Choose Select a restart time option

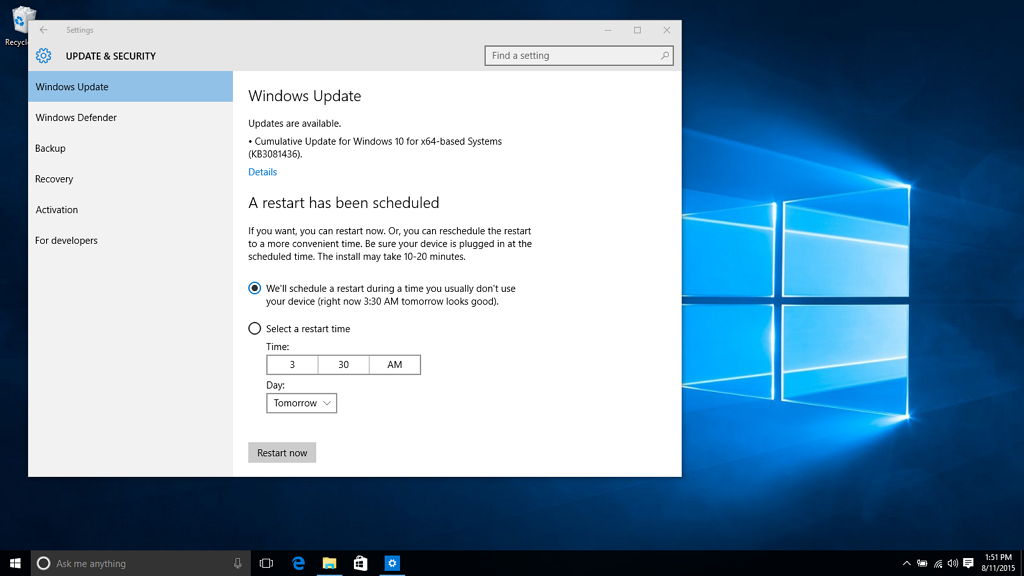coord(255,328)
